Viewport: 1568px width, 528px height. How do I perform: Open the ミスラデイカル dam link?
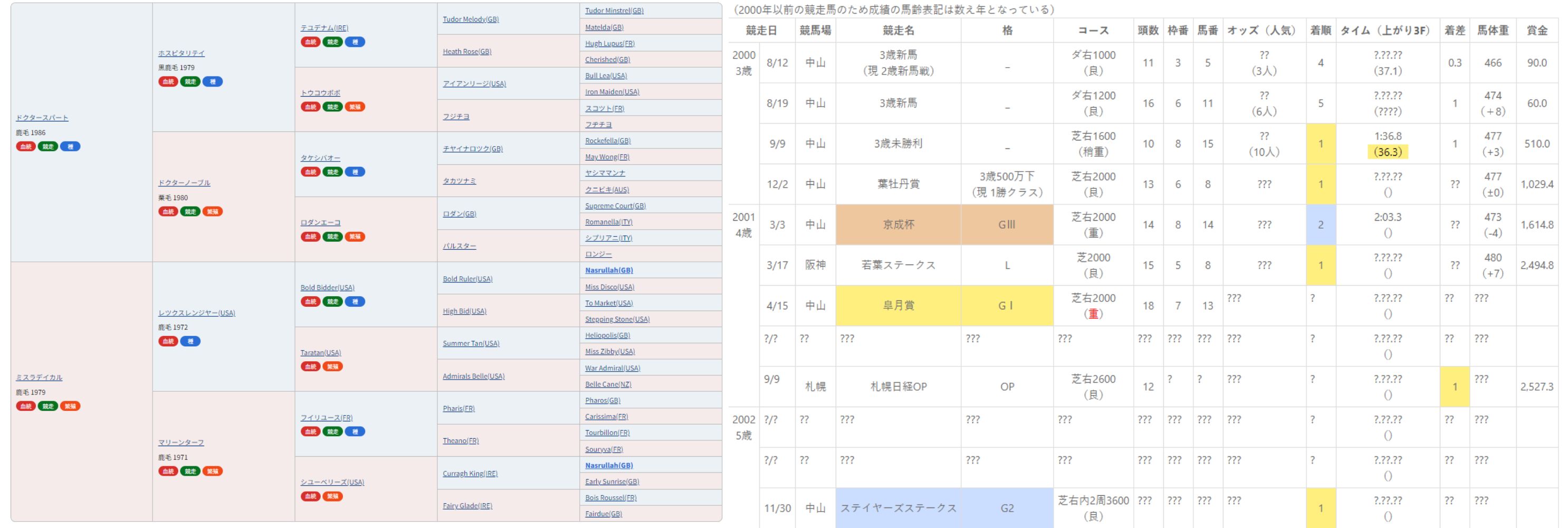pos(39,378)
